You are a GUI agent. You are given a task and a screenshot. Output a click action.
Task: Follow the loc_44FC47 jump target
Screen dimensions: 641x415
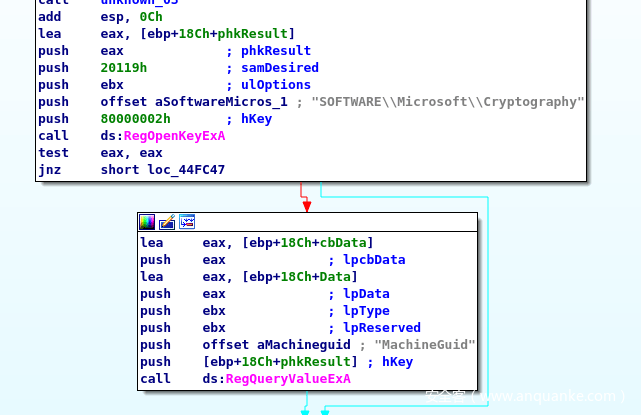186,170
